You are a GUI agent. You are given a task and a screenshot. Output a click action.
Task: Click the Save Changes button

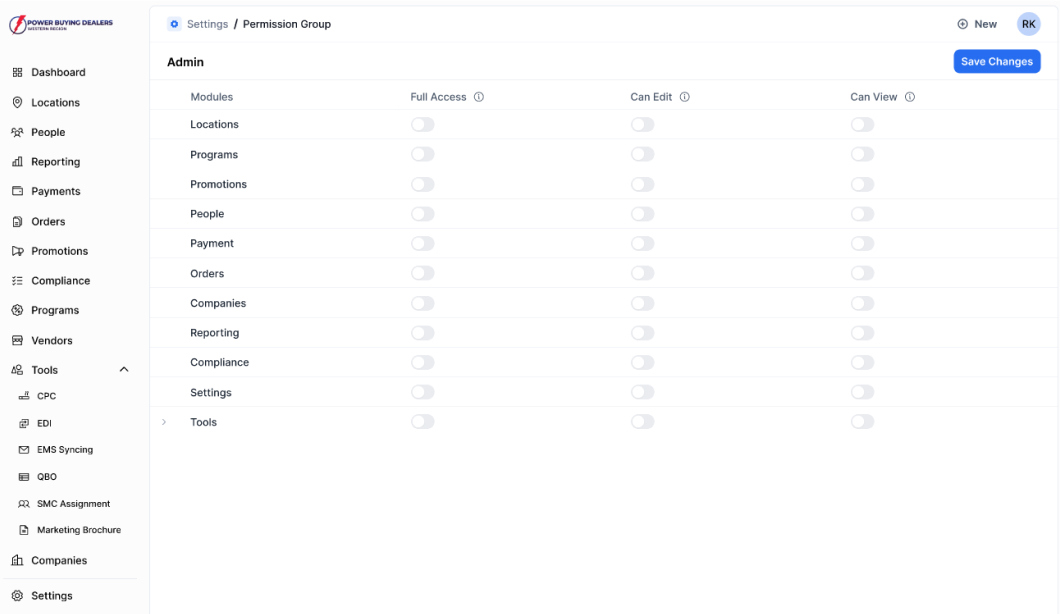point(996,61)
